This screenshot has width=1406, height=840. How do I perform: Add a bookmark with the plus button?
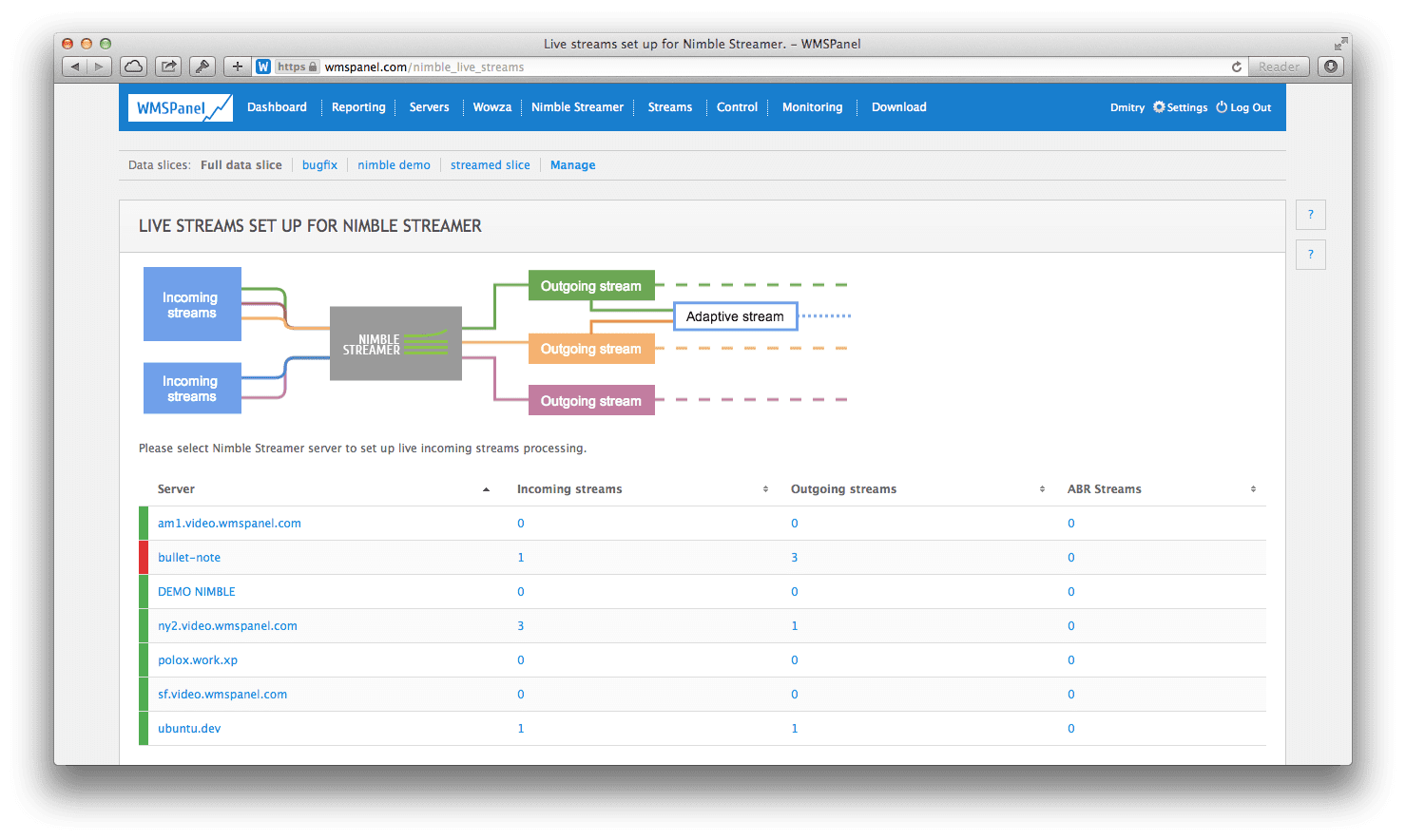coord(238,67)
